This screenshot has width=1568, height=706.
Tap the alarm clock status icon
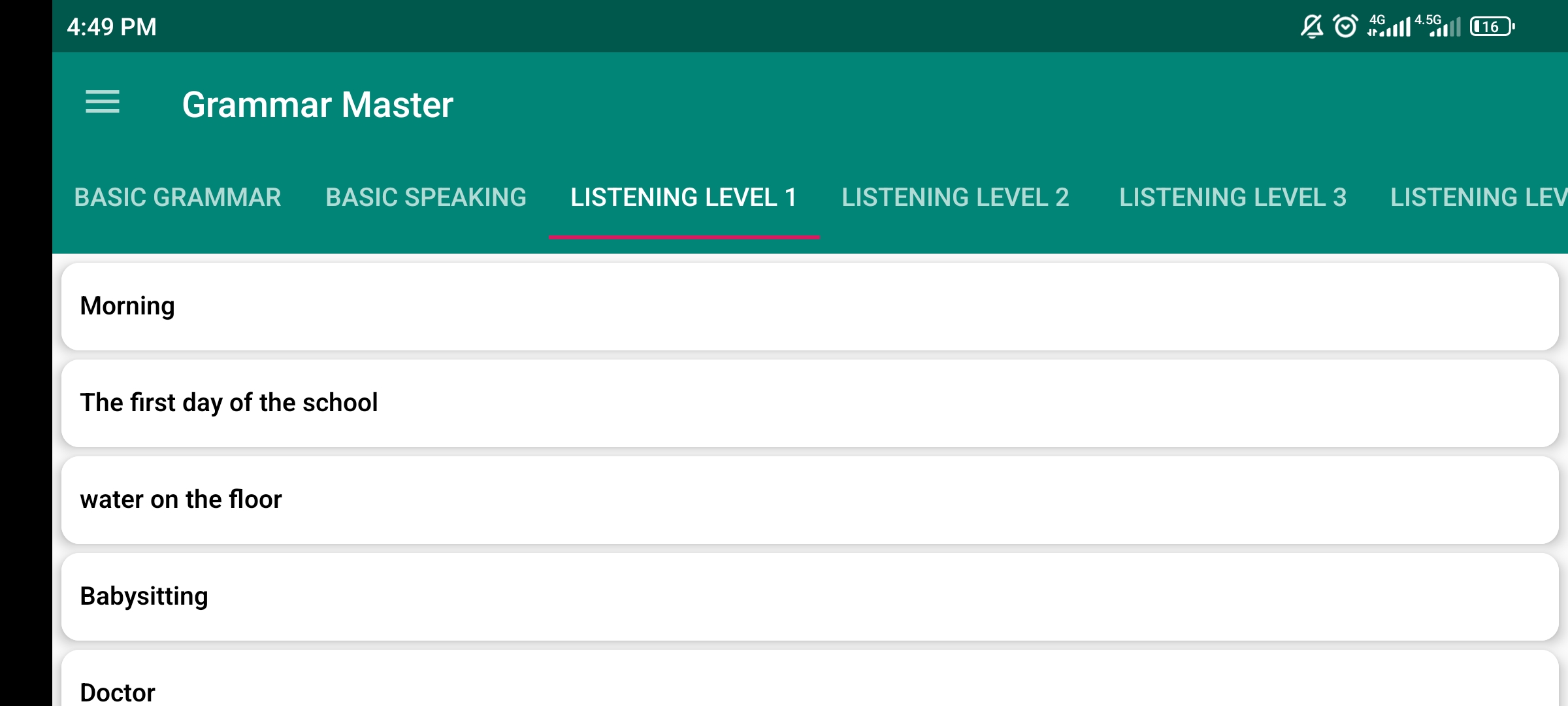(1345, 27)
